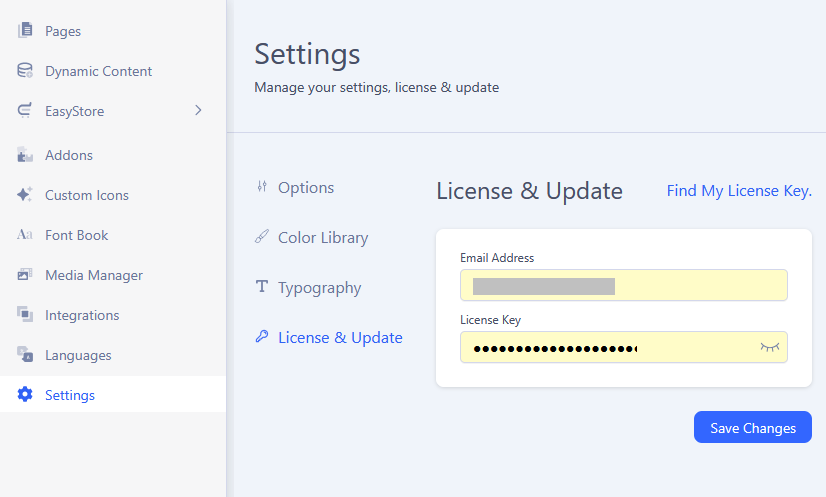
Task: Switch to Color Library tab
Action: click(322, 238)
